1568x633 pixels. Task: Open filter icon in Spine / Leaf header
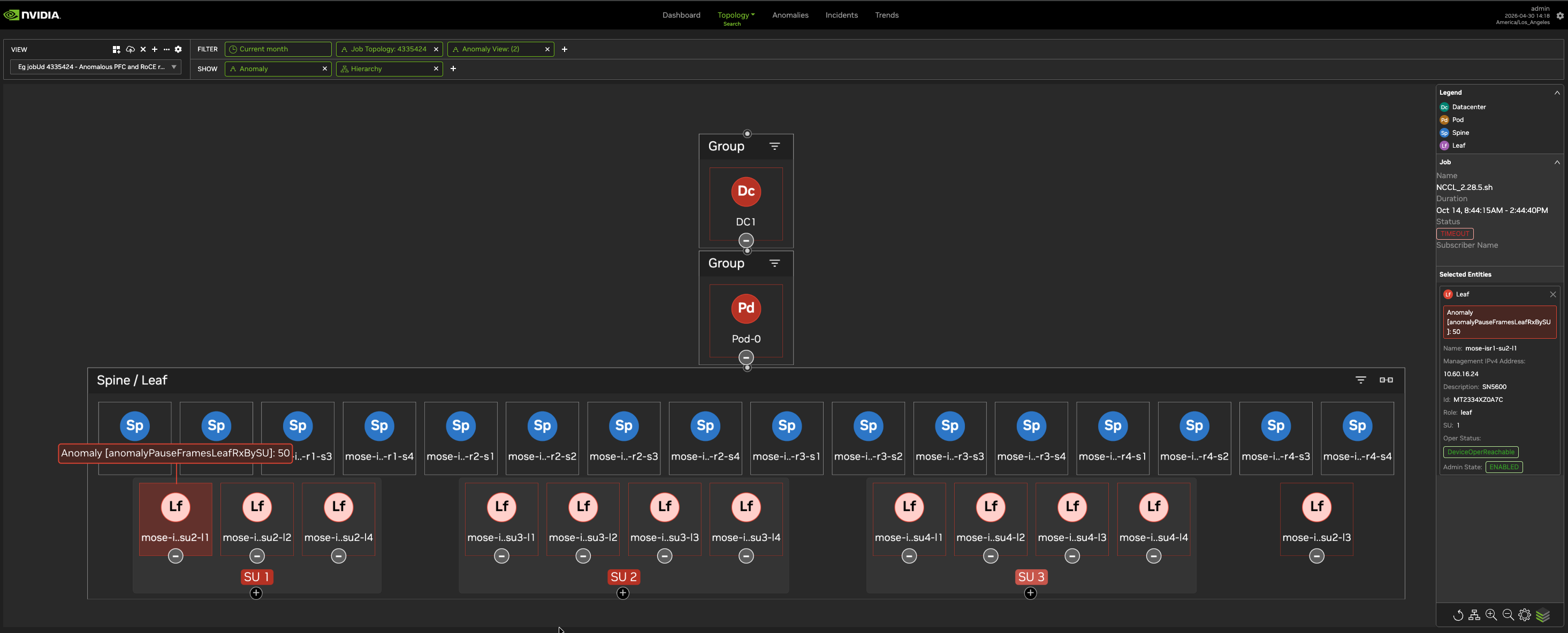[1360, 380]
